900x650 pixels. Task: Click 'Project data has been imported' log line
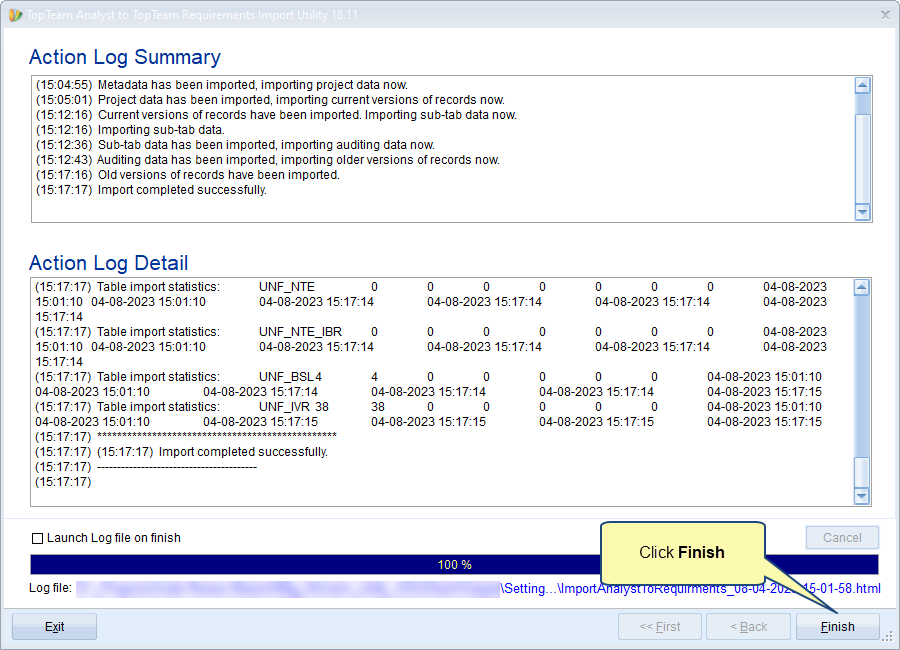(270, 100)
